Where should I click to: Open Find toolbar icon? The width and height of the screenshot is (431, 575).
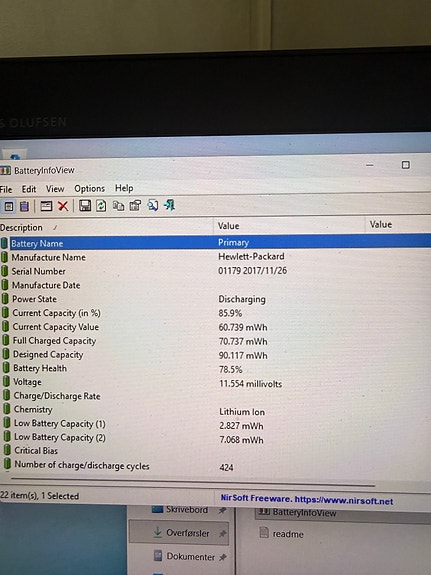coord(152,205)
